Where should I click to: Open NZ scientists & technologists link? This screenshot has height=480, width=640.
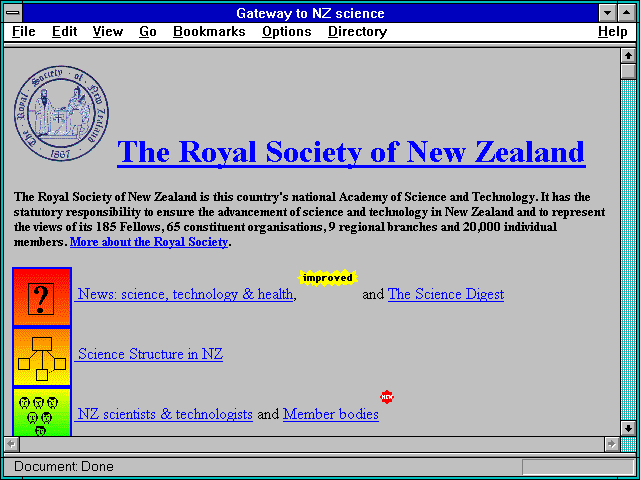point(164,414)
